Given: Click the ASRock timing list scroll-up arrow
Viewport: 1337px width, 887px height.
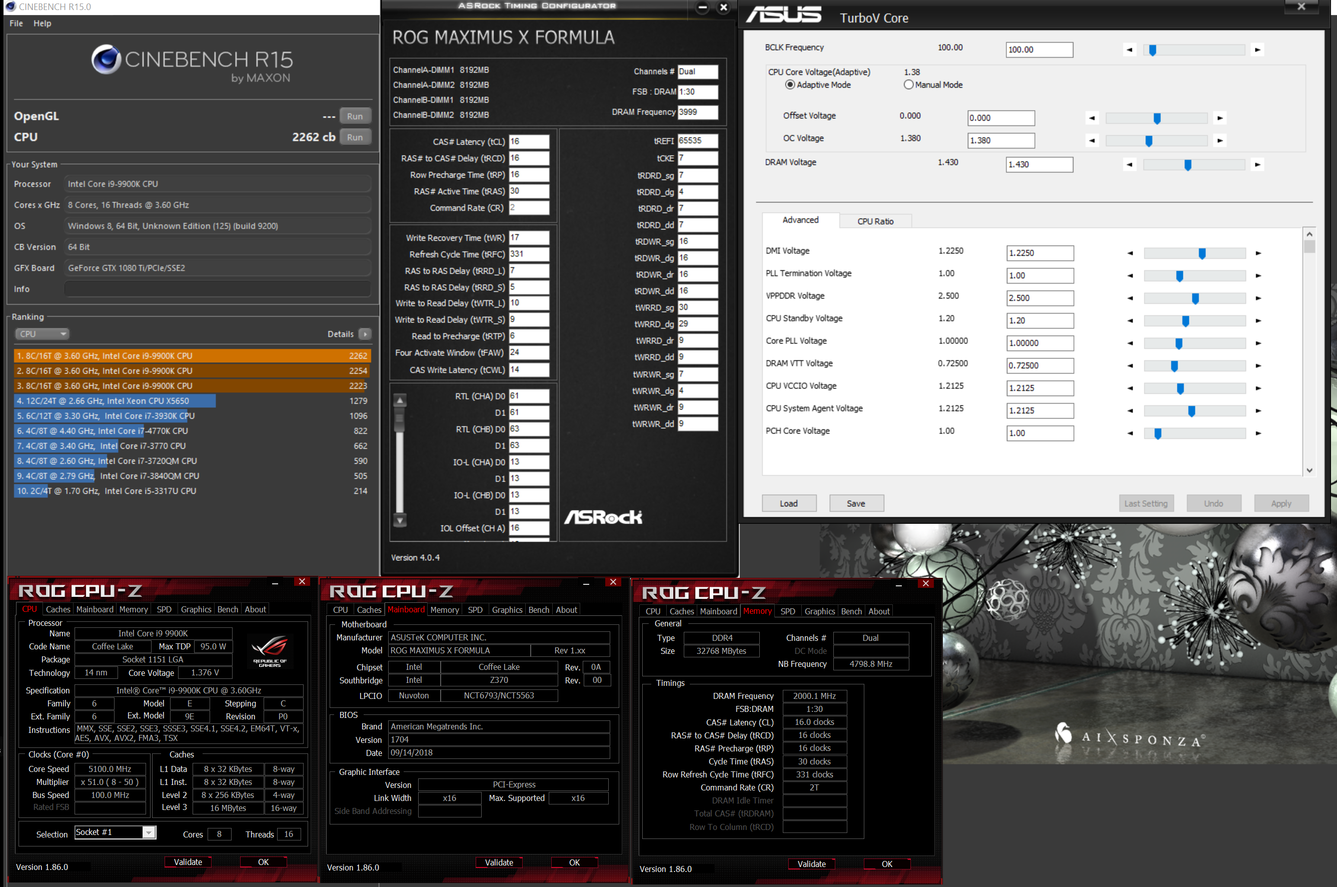Looking at the screenshot, I should [400, 401].
